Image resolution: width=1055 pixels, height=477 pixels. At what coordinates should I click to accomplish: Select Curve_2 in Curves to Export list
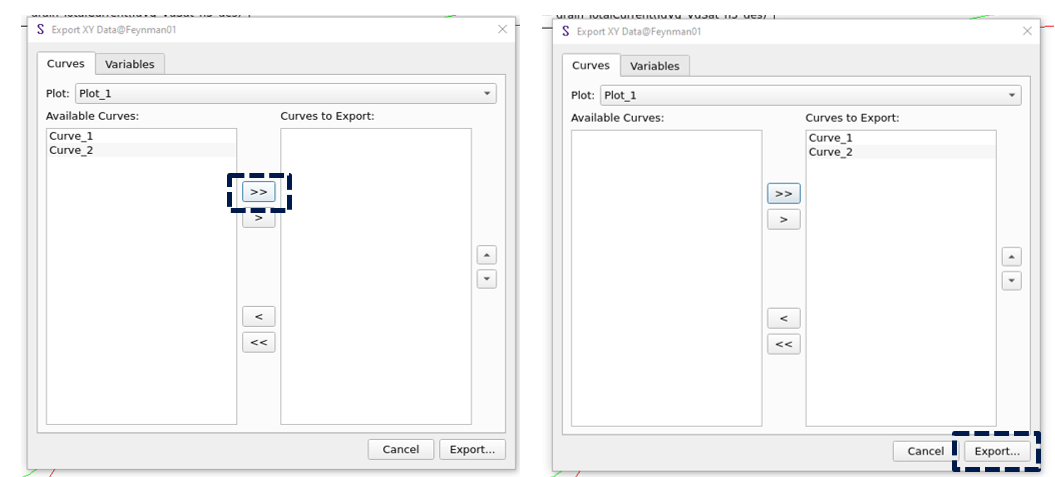click(831, 152)
